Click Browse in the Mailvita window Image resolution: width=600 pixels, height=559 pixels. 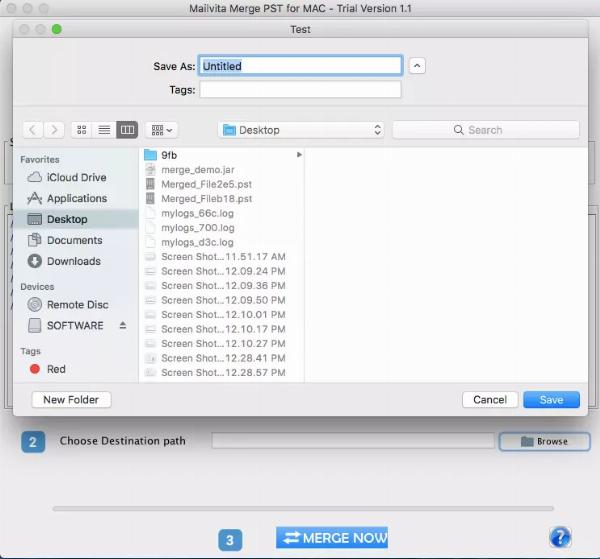click(x=545, y=442)
